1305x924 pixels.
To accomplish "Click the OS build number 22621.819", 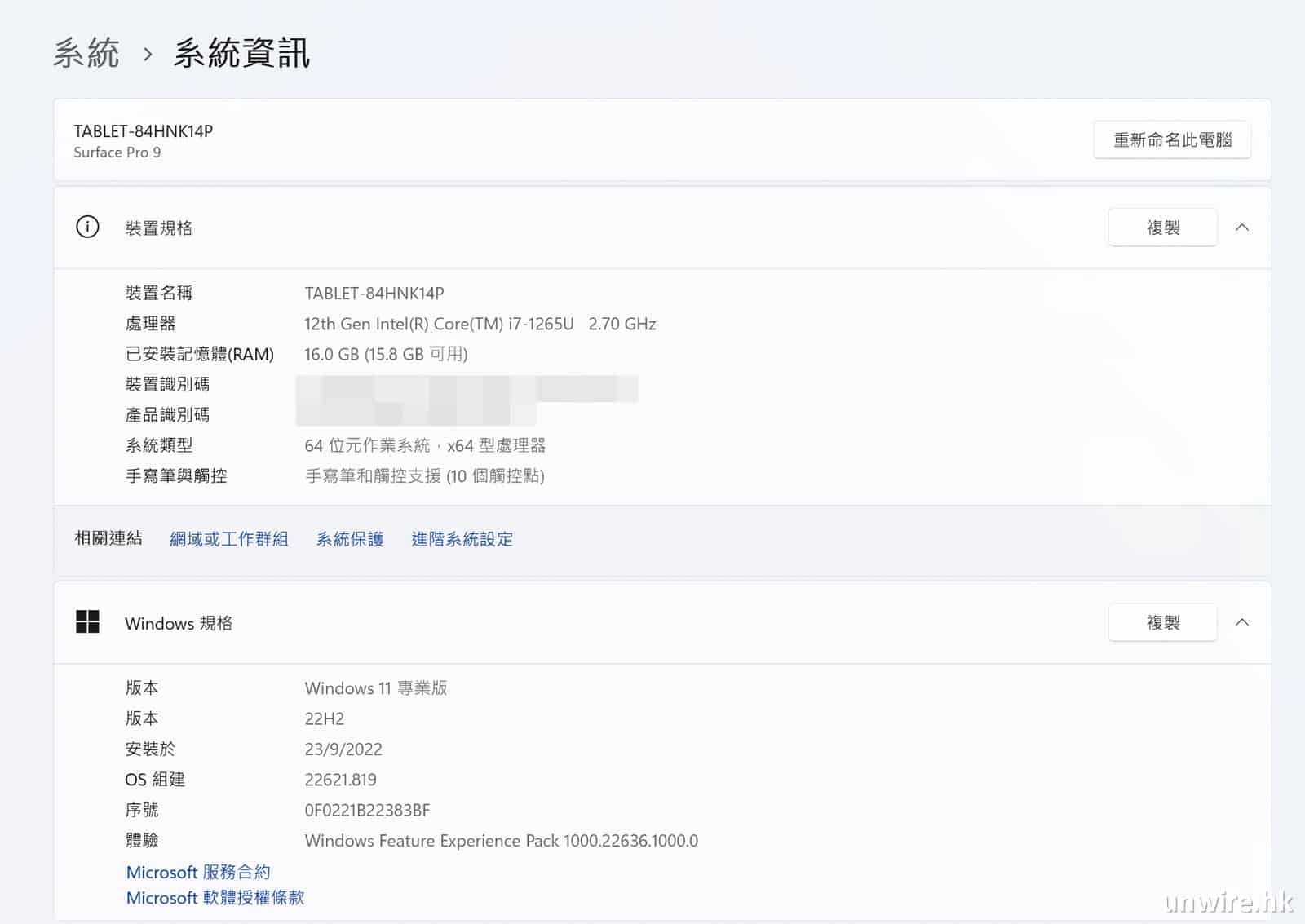I will (x=340, y=780).
